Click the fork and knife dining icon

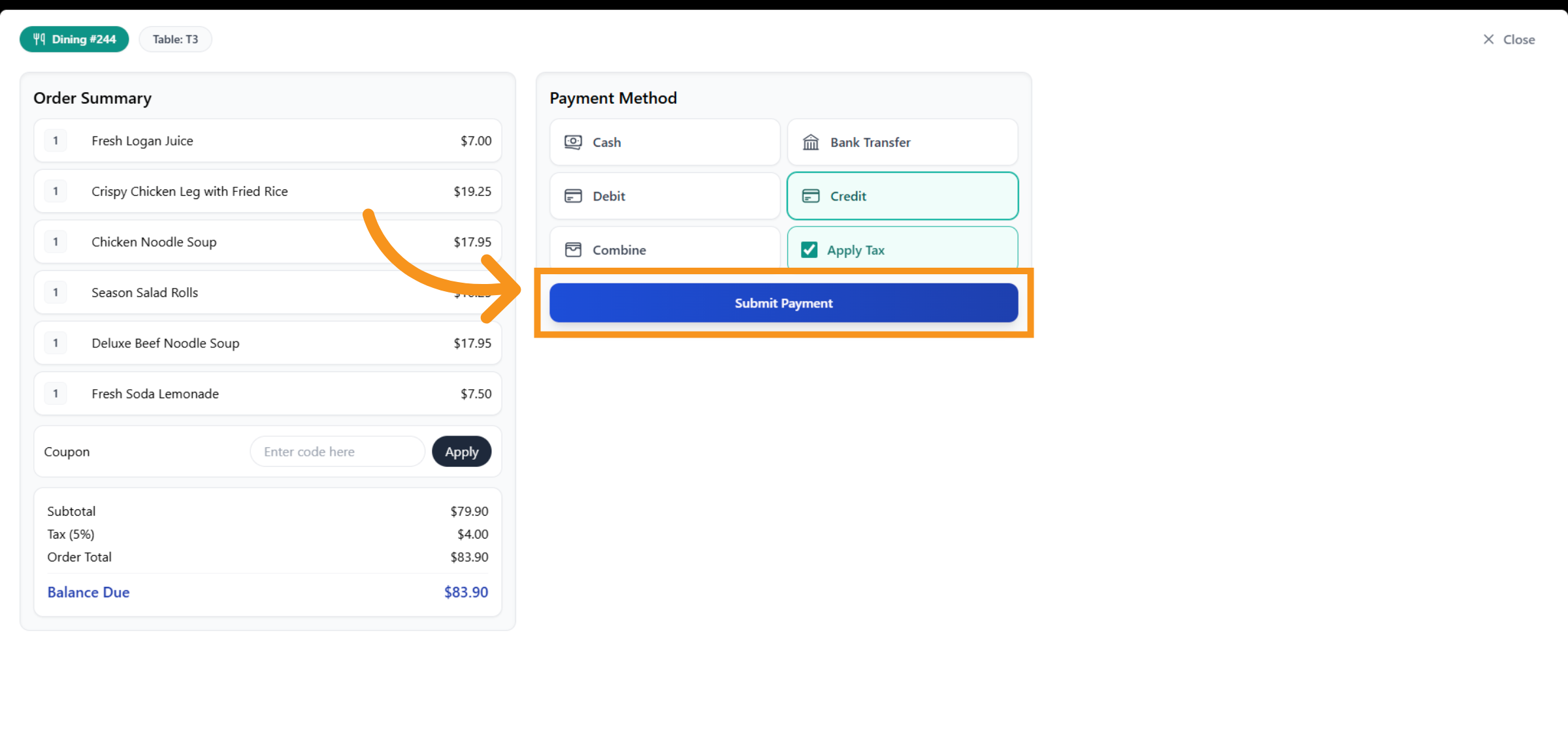coord(39,39)
